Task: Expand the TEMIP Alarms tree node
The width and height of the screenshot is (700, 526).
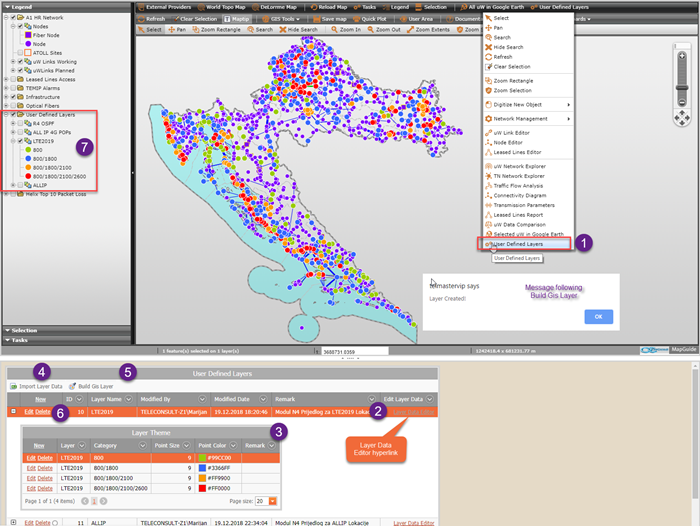Action: pyautogui.click(x=6, y=88)
